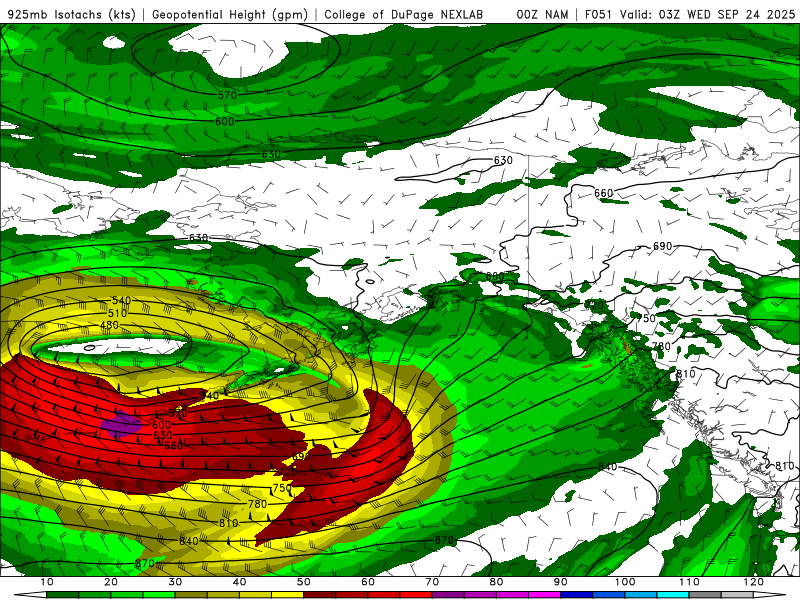Screen dimensions: 800x600
Task: Select the dark olive 30-35 kt swatch
Action: (191, 595)
